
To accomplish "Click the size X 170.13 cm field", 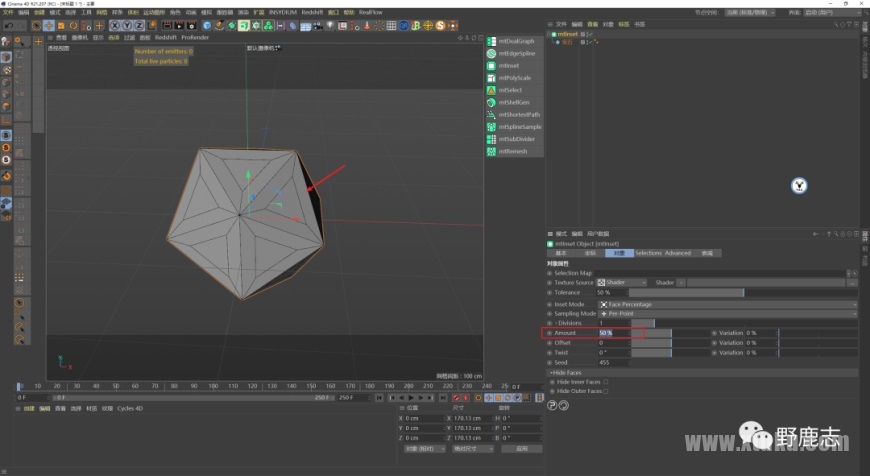I will tap(472, 418).
